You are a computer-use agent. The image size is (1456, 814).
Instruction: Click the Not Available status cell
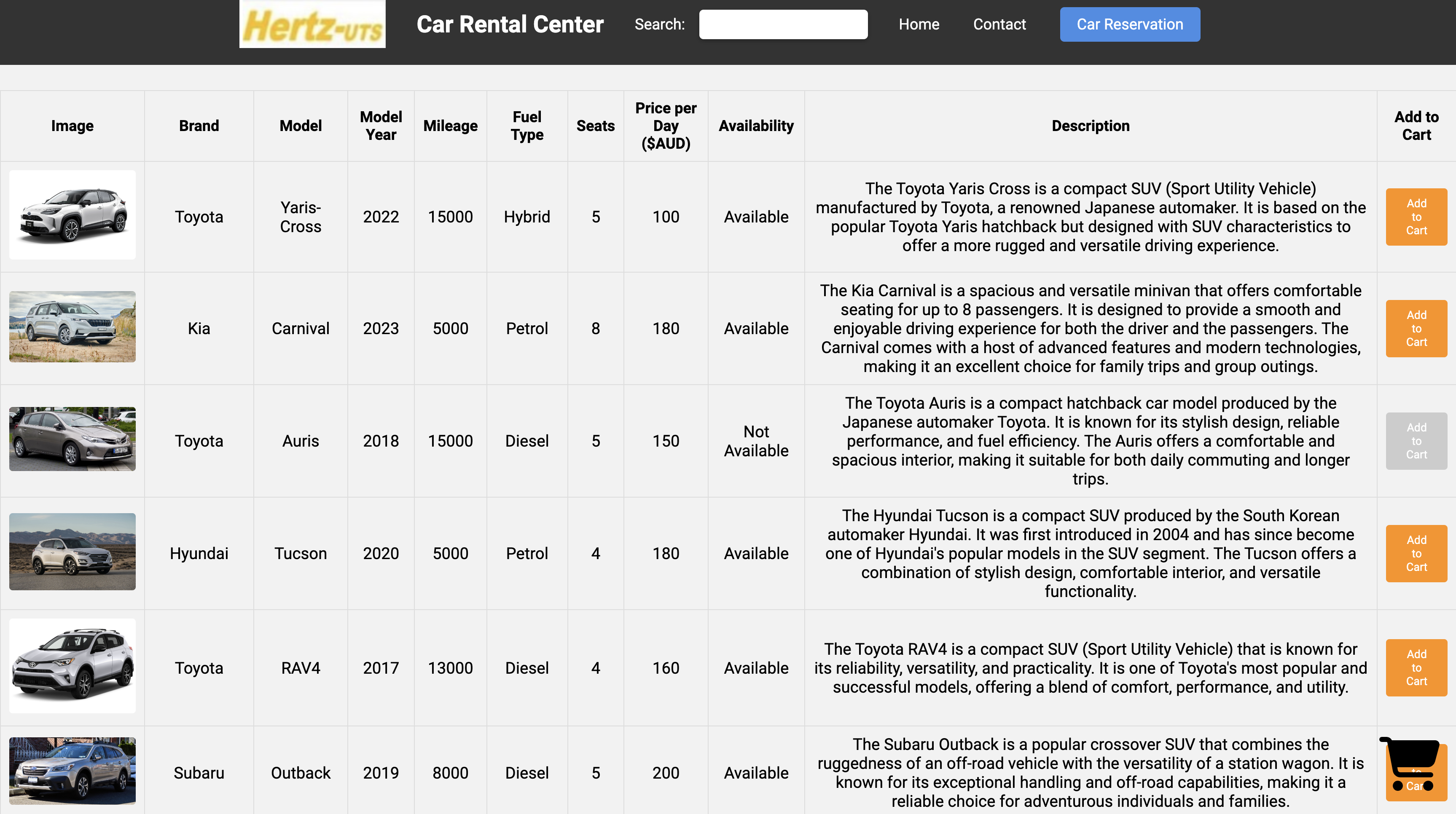tap(756, 441)
